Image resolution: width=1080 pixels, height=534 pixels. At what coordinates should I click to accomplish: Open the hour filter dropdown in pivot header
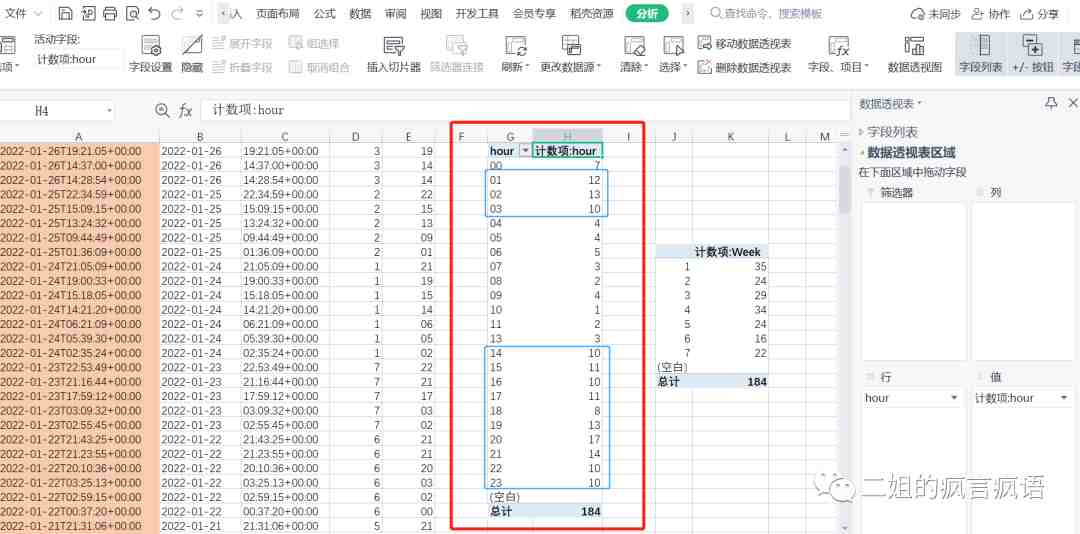click(x=526, y=151)
